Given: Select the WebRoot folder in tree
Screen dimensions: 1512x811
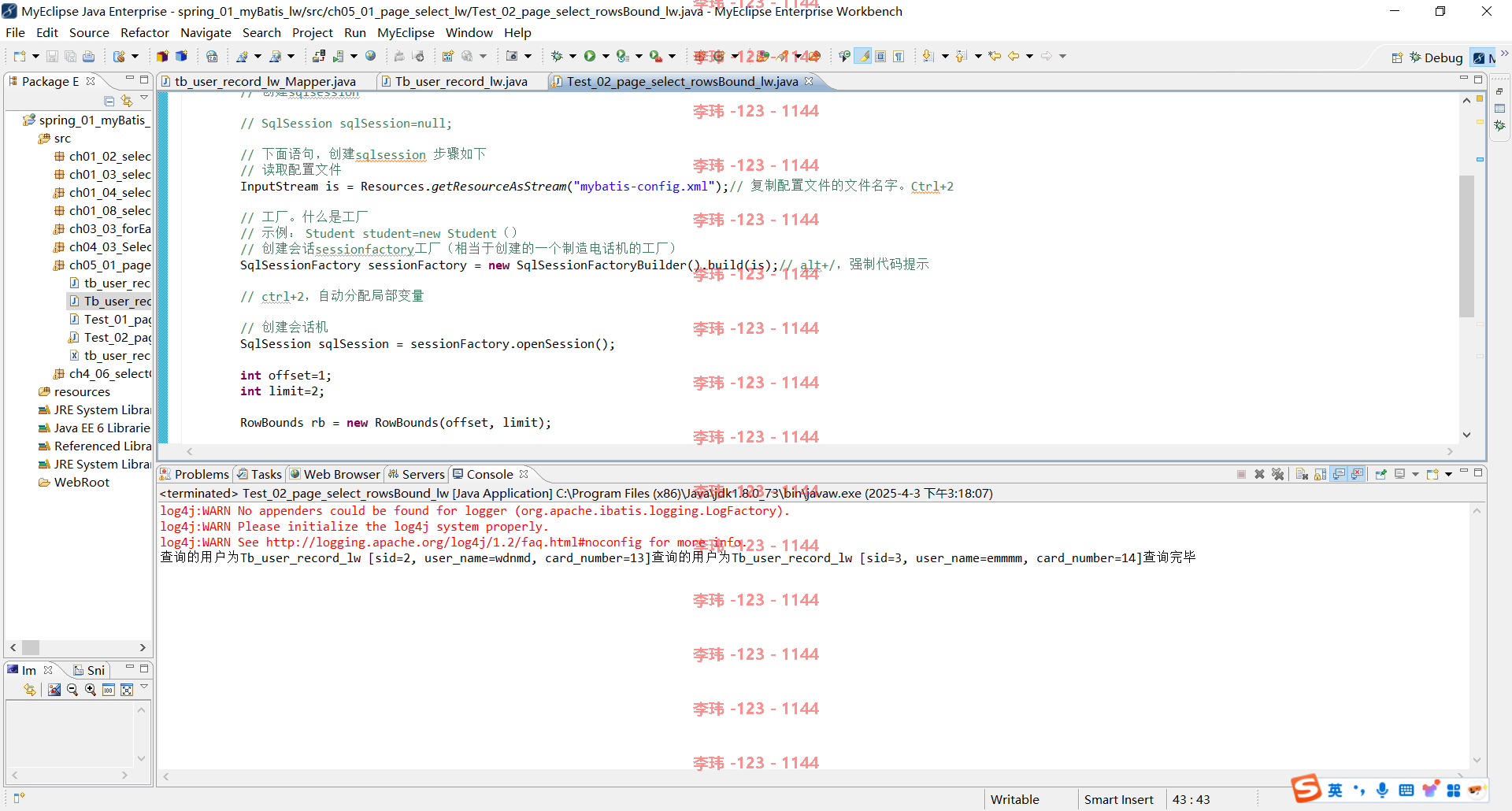Looking at the screenshot, I should click(74, 483).
